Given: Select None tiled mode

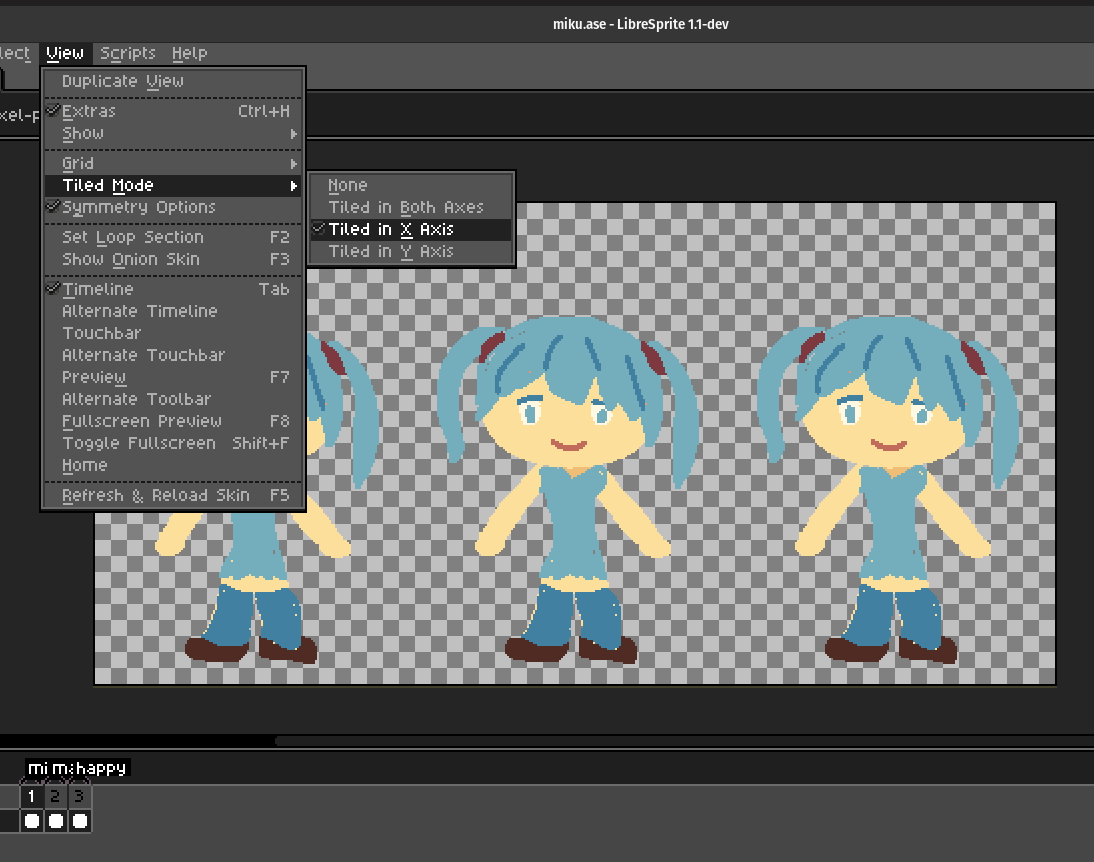Looking at the screenshot, I should (x=411, y=186).
